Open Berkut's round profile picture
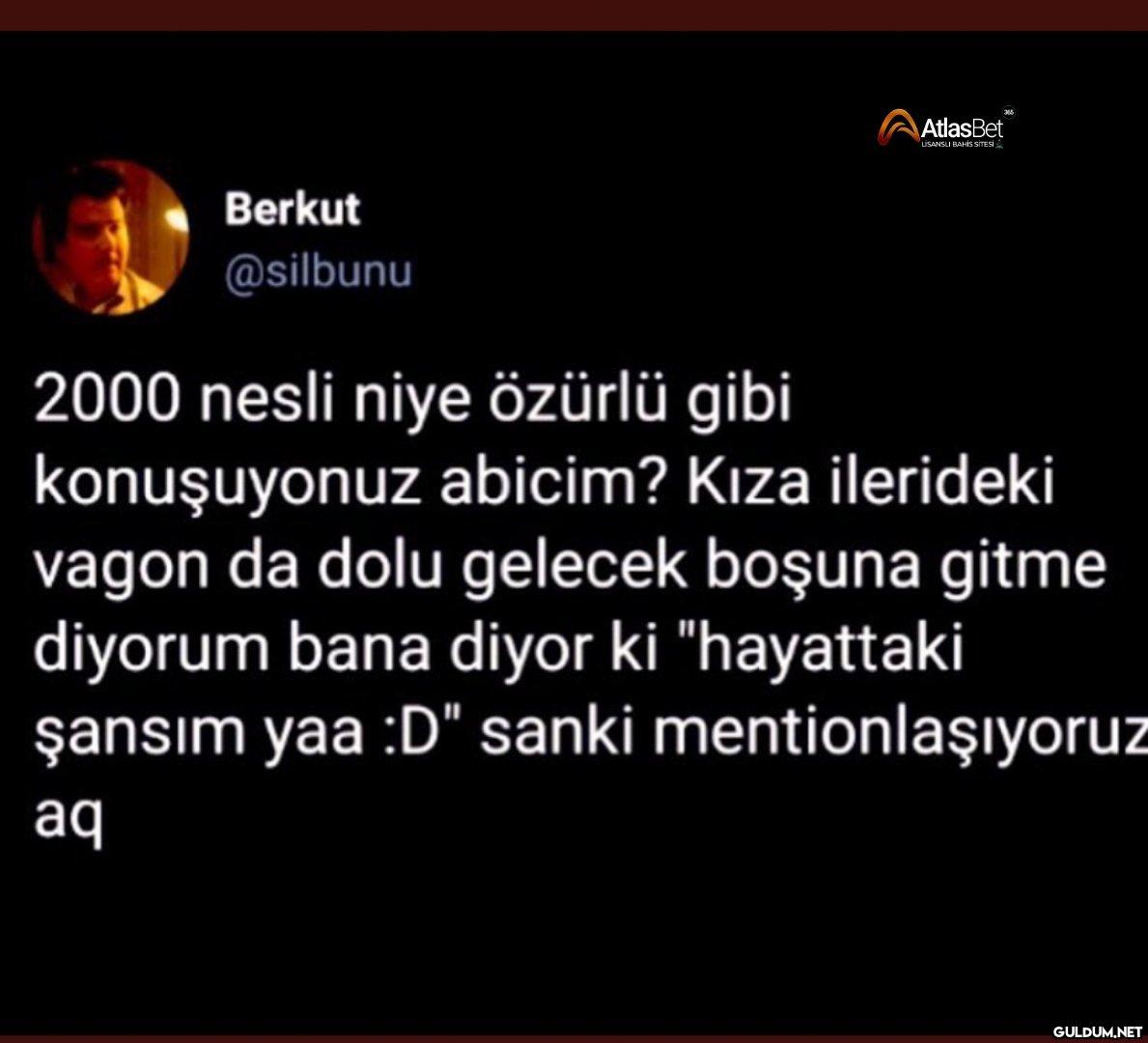1148x1043 pixels. [111, 238]
